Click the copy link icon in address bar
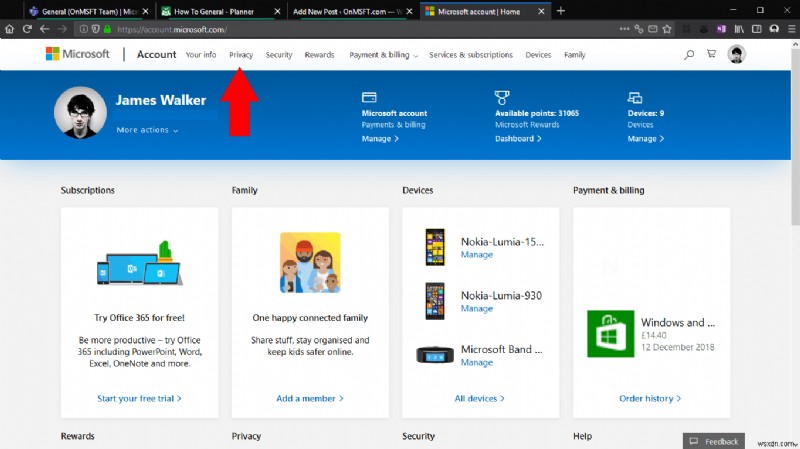 point(638,29)
